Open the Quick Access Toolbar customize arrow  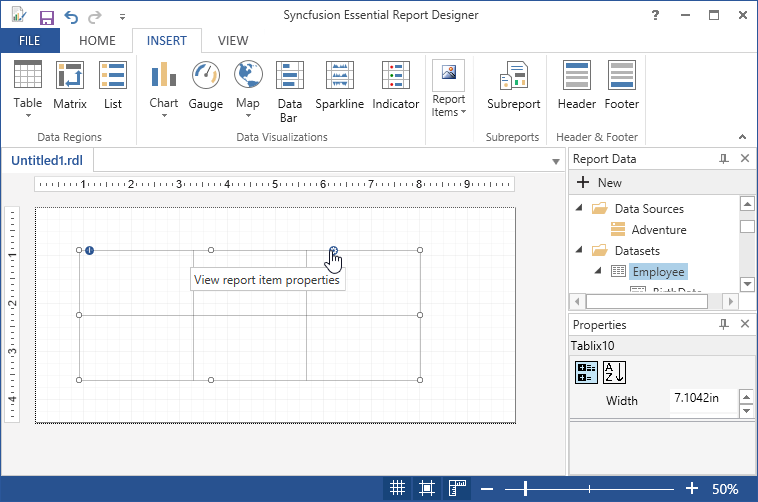click(x=122, y=17)
